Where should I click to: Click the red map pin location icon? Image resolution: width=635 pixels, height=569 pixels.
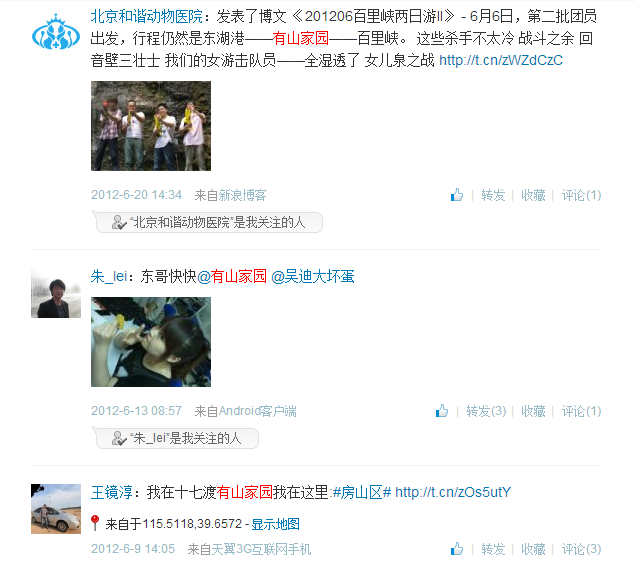pos(95,523)
